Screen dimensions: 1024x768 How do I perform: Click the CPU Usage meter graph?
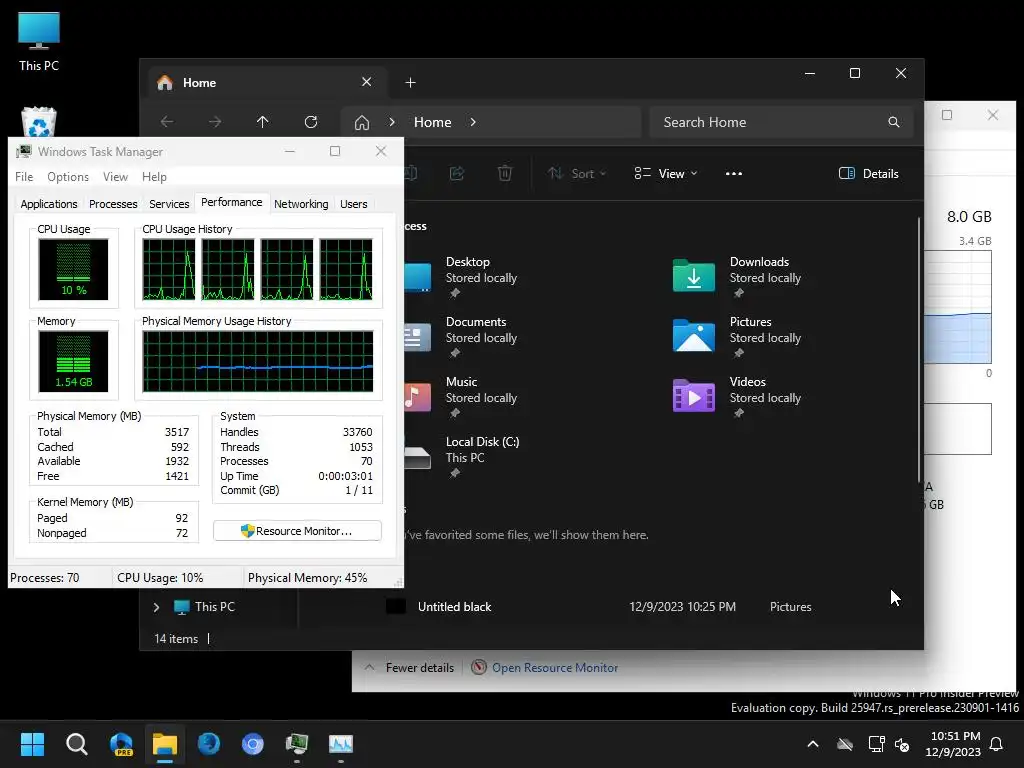click(x=73, y=269)
